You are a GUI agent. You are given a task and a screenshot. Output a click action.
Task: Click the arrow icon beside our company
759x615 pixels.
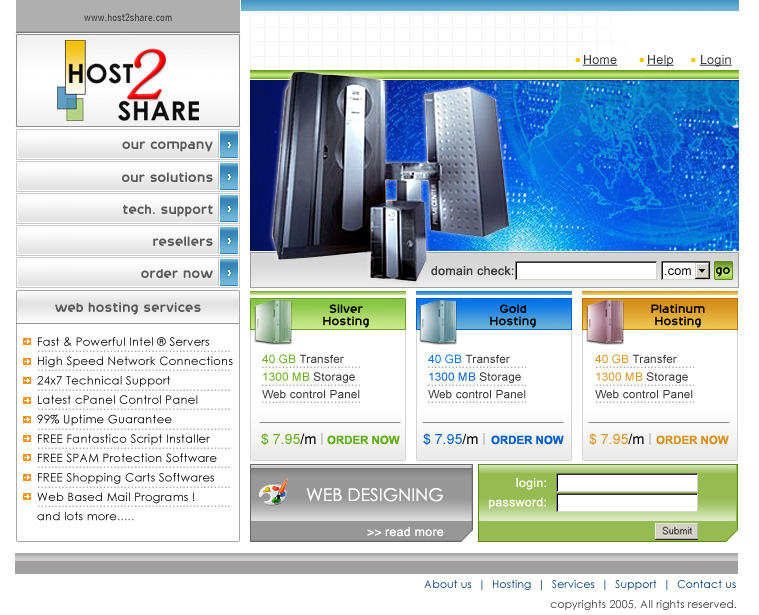(229, 145)
